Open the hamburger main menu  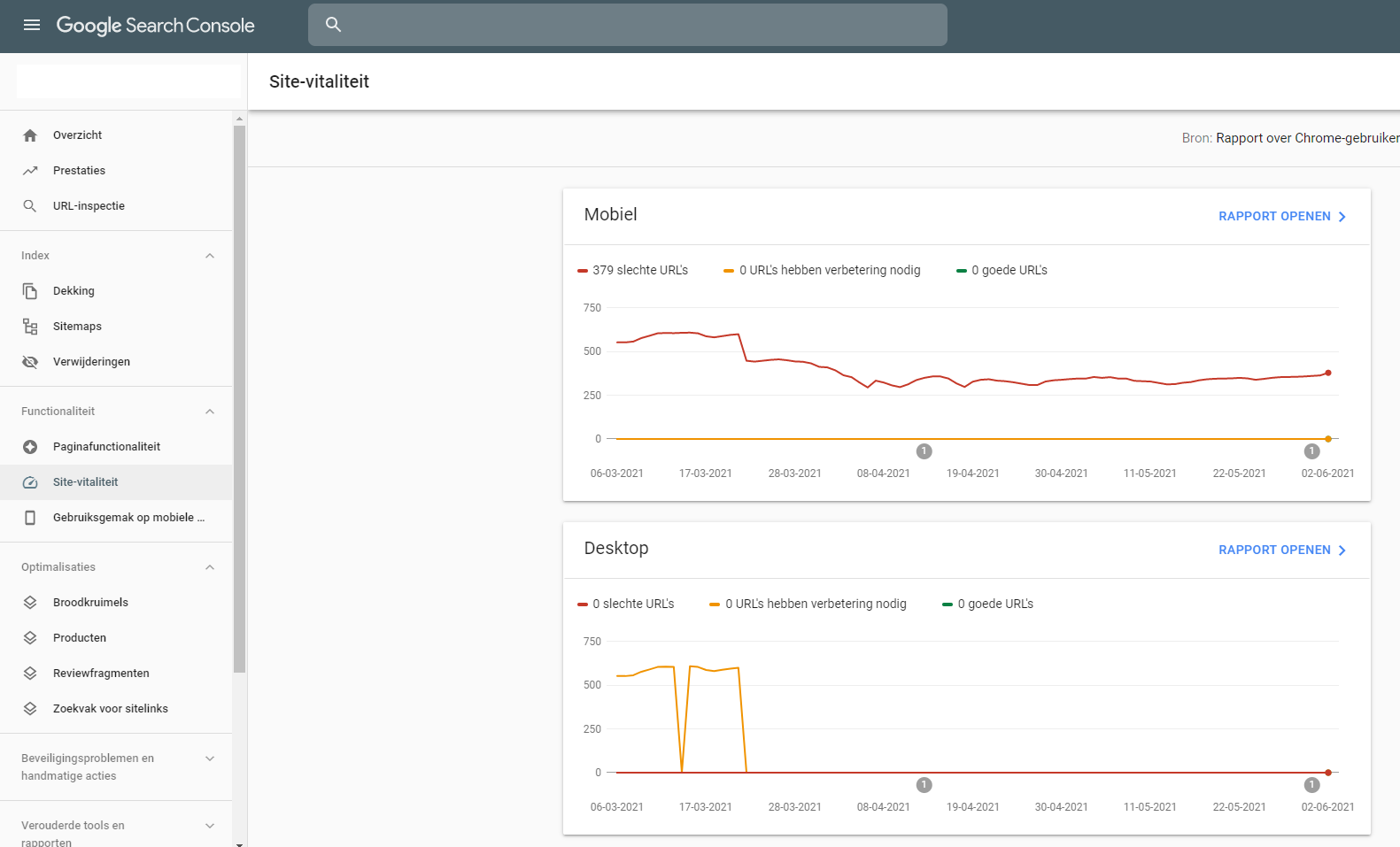[32, 25]
